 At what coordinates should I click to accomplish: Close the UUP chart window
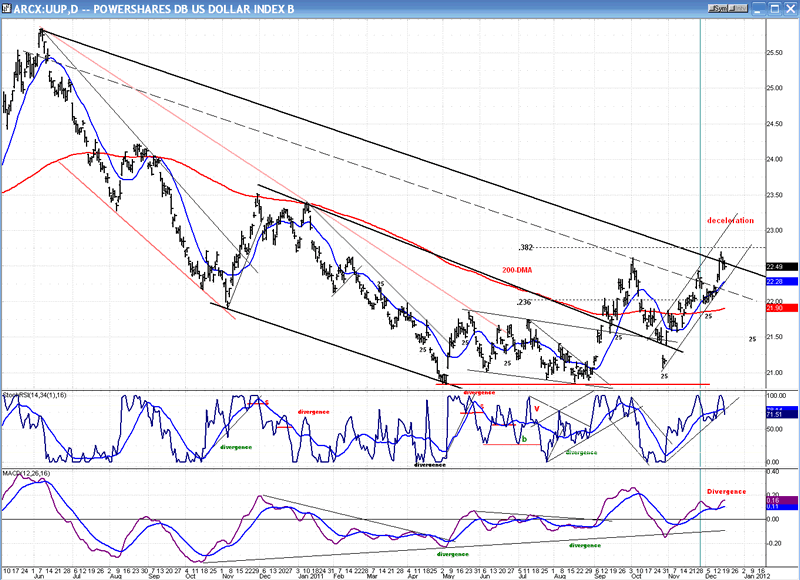(790, 8)
